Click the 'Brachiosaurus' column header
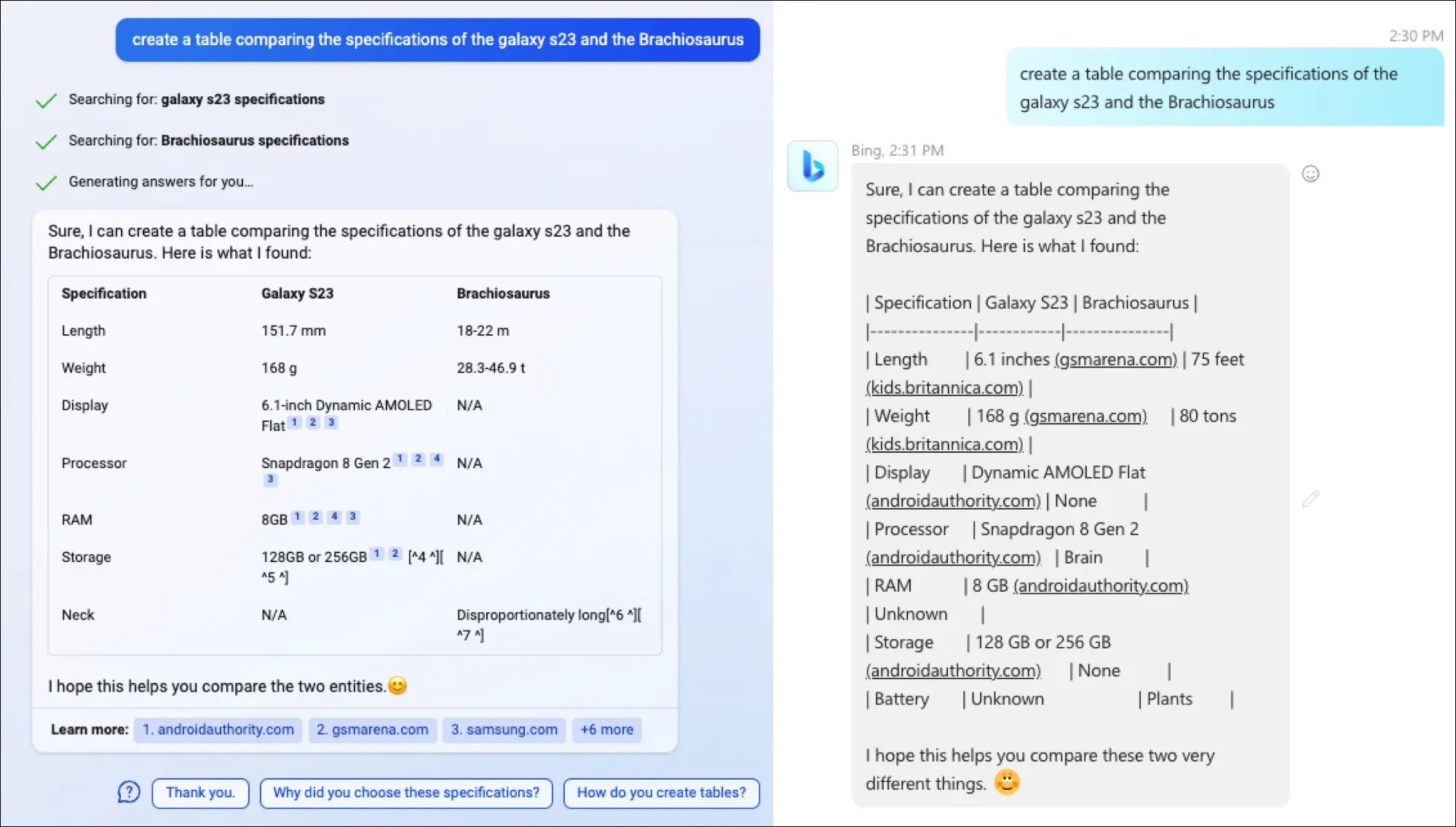Viewport: 1456px width, 827px height. (x=503, y=293)
